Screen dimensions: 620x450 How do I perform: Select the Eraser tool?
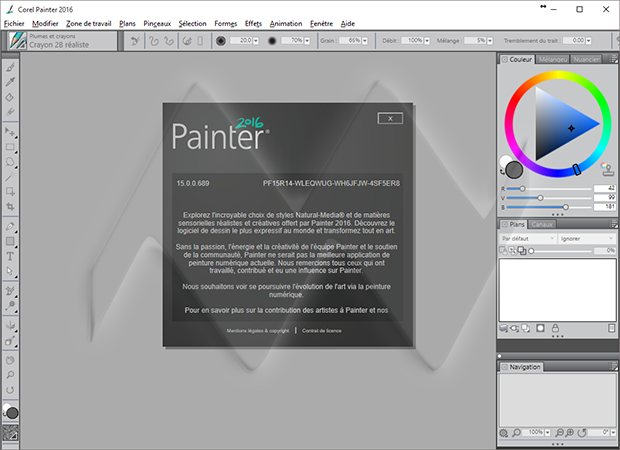[10, 112]
